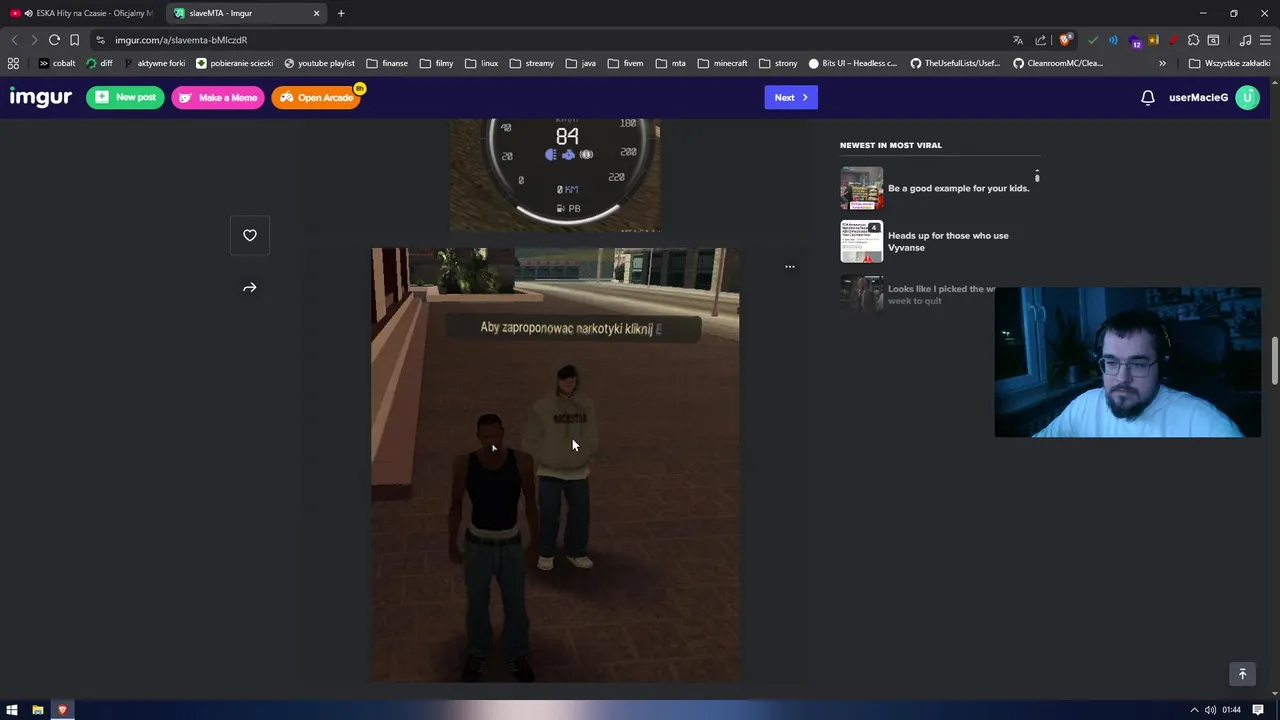Open Brave Shields icon
Screen dimensions: 1280x720
[x=1065, y=40]
